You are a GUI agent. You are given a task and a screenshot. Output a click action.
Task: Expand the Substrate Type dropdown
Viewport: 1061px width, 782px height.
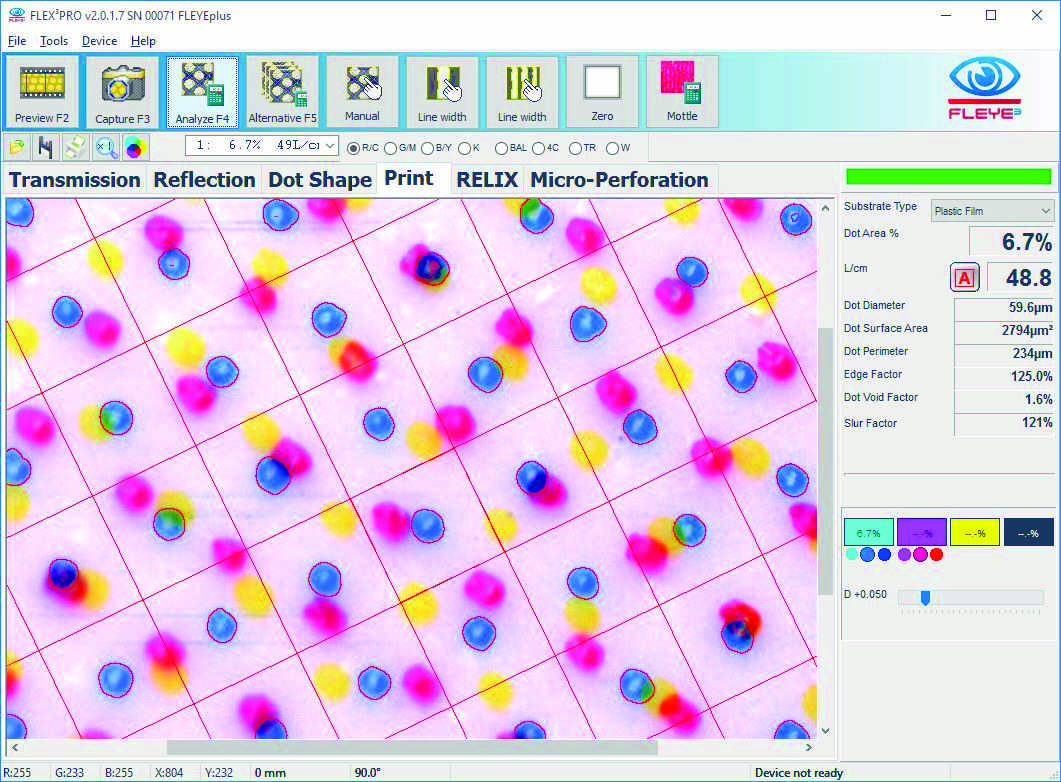point(992,211)
